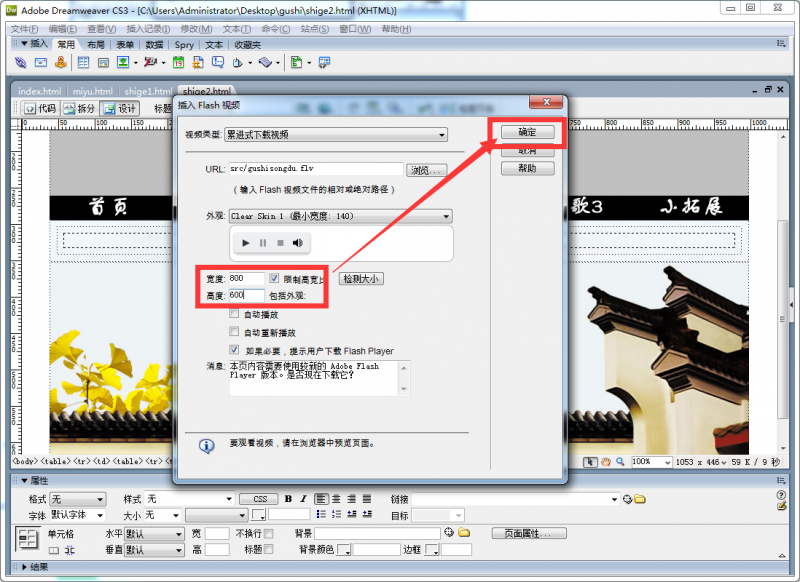
Task: Expand the Results (结果) panel
Action: click(x=24, y=567)
